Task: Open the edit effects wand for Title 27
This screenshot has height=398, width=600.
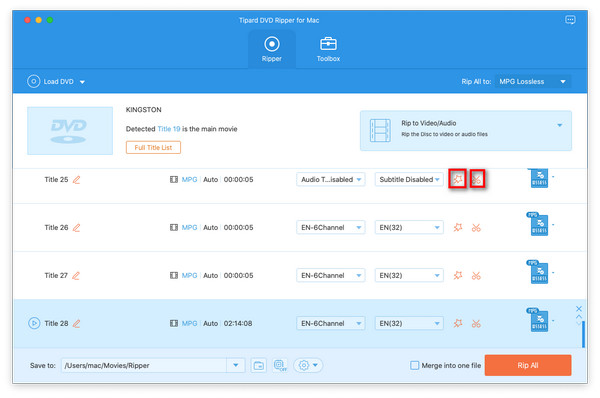Action: [x=458, y=275]
